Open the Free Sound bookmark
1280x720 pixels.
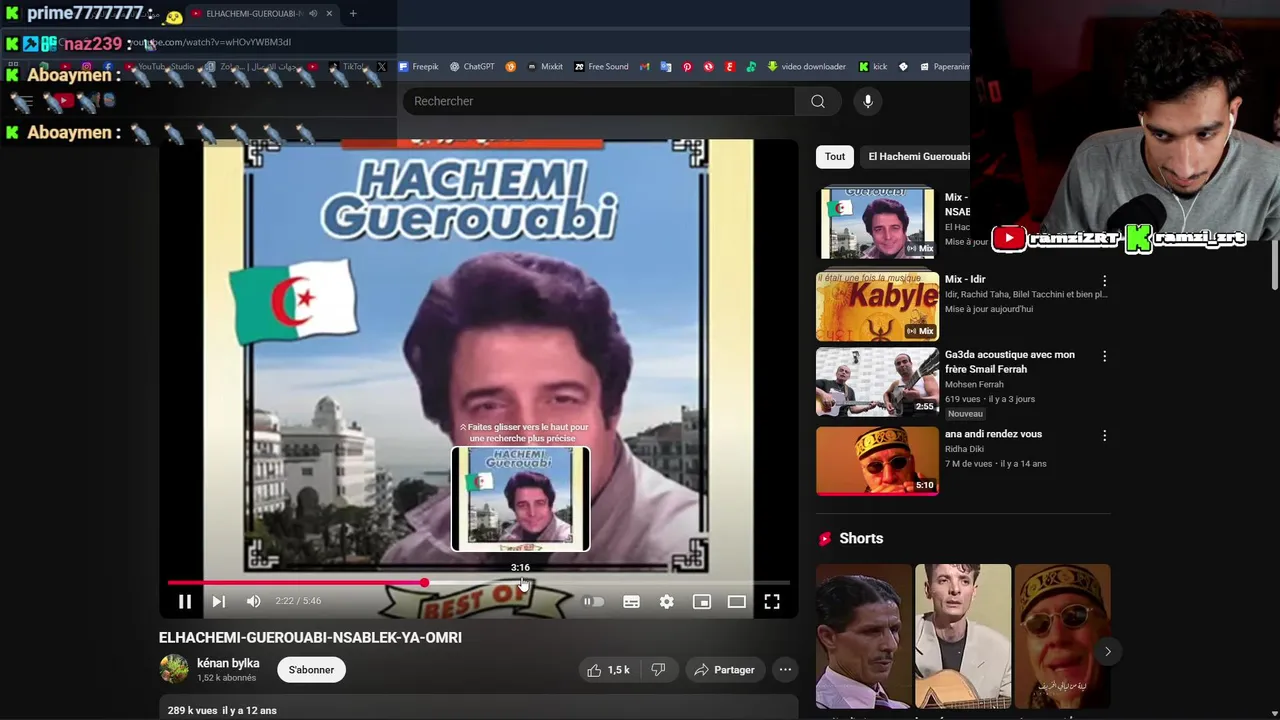point(601,67)
